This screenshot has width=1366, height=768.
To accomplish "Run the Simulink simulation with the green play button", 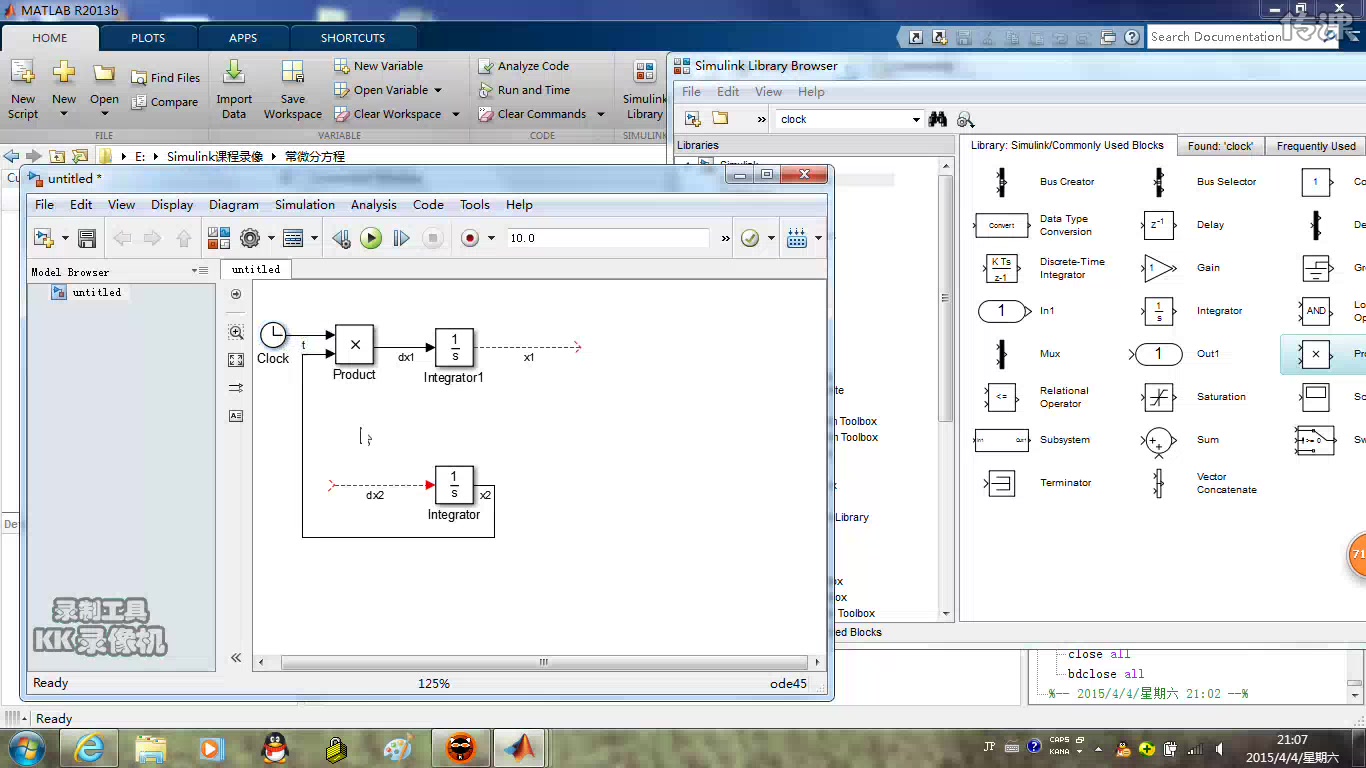I will coord(371,238).
